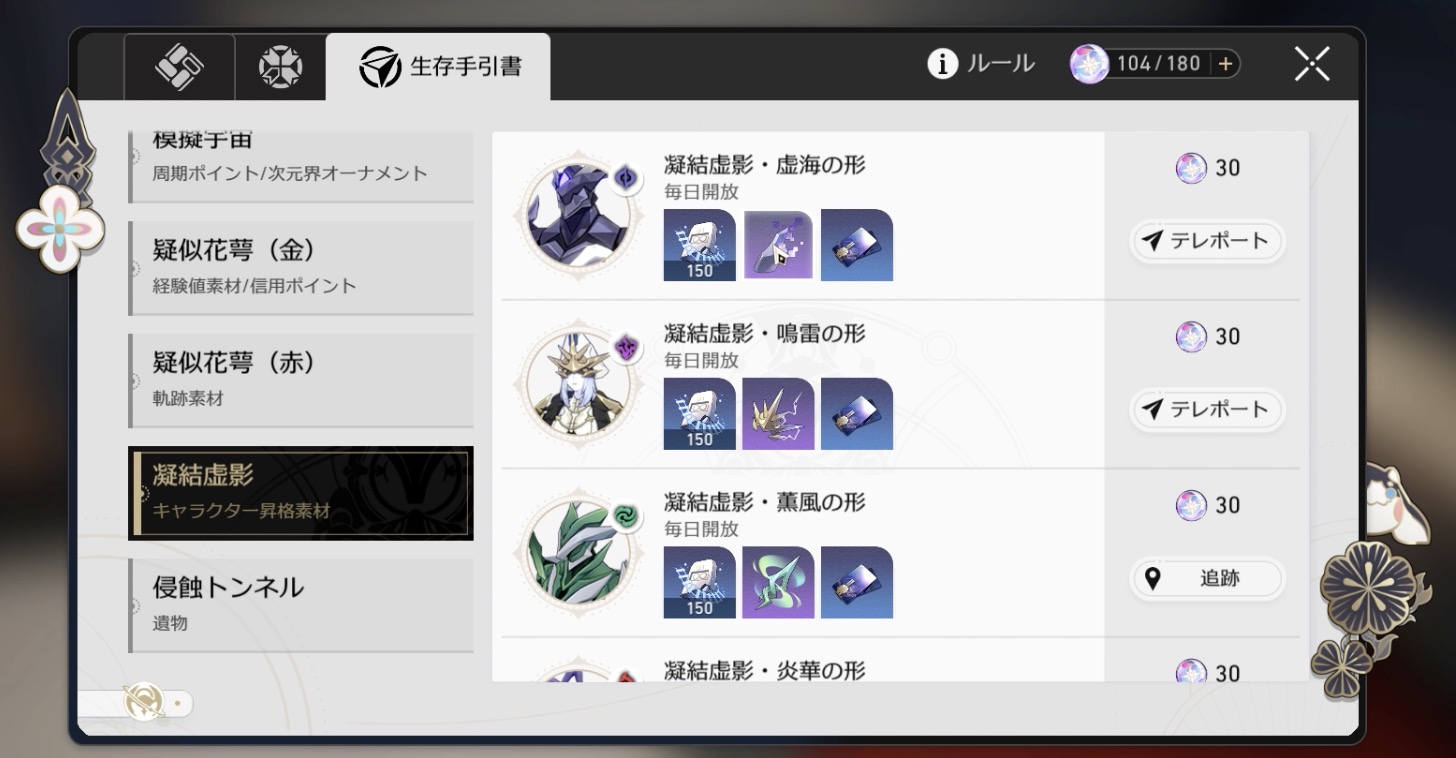Teleport to 鳴雷の形 stage

click(x=1207, y=409)
